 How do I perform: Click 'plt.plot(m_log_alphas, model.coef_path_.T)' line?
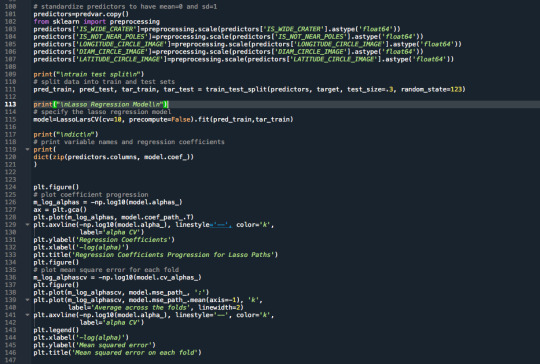point(114,217)
